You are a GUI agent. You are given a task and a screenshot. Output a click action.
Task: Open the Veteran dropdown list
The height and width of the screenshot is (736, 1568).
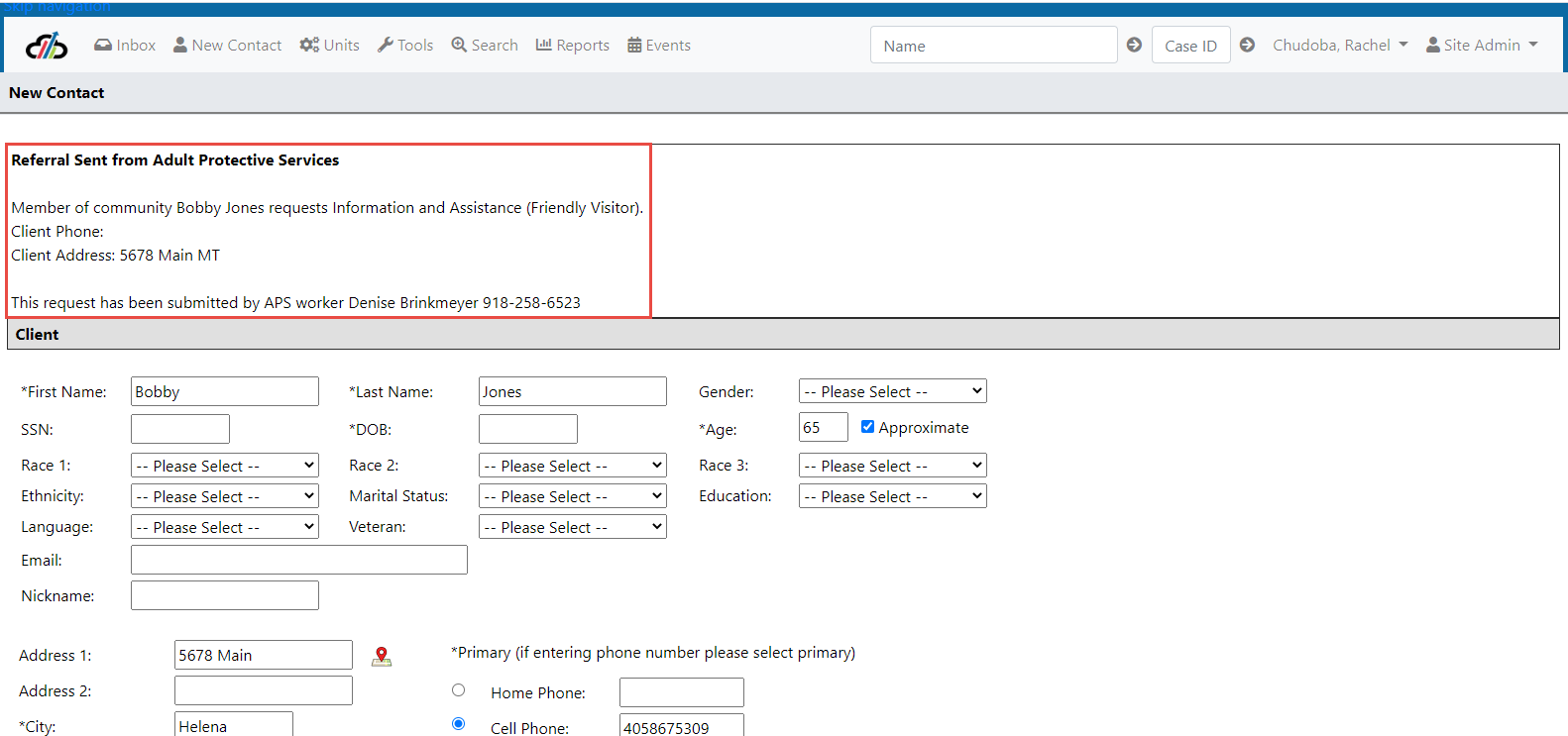[x=572, y=527]
